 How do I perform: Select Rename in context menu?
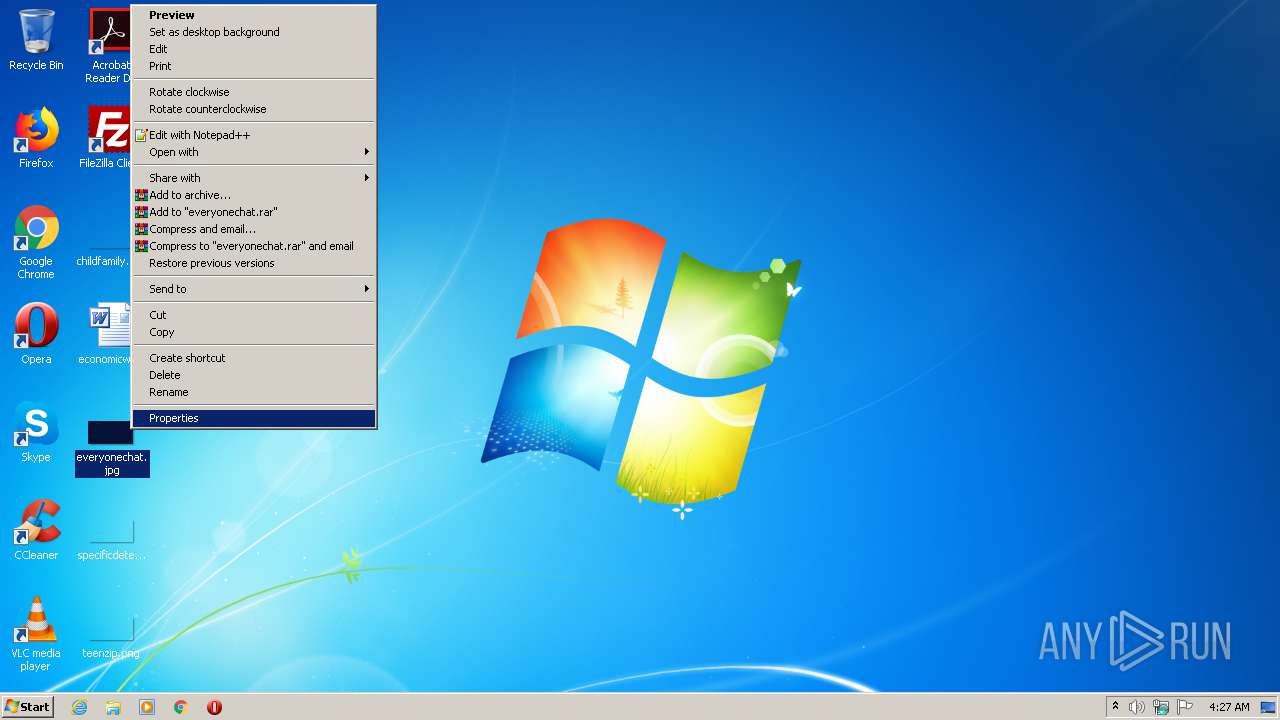pos(254,392)
